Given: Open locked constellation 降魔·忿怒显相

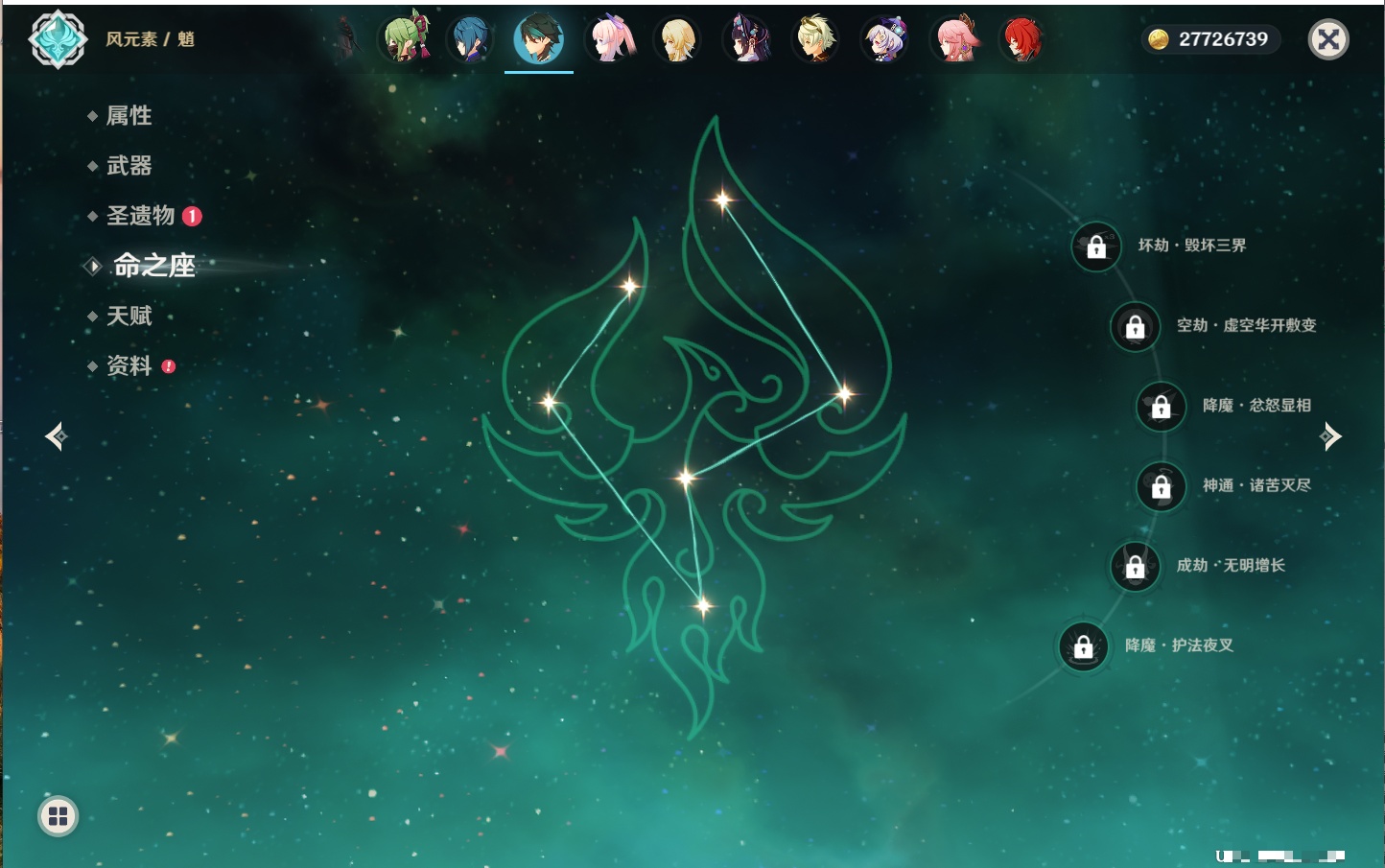Looking at the screenshot, I should (x=1161, y=406).
